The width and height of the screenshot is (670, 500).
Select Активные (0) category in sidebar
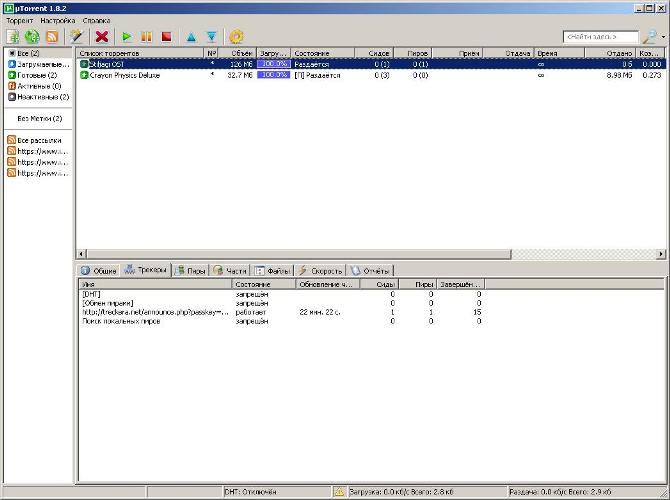pos(35,86)
